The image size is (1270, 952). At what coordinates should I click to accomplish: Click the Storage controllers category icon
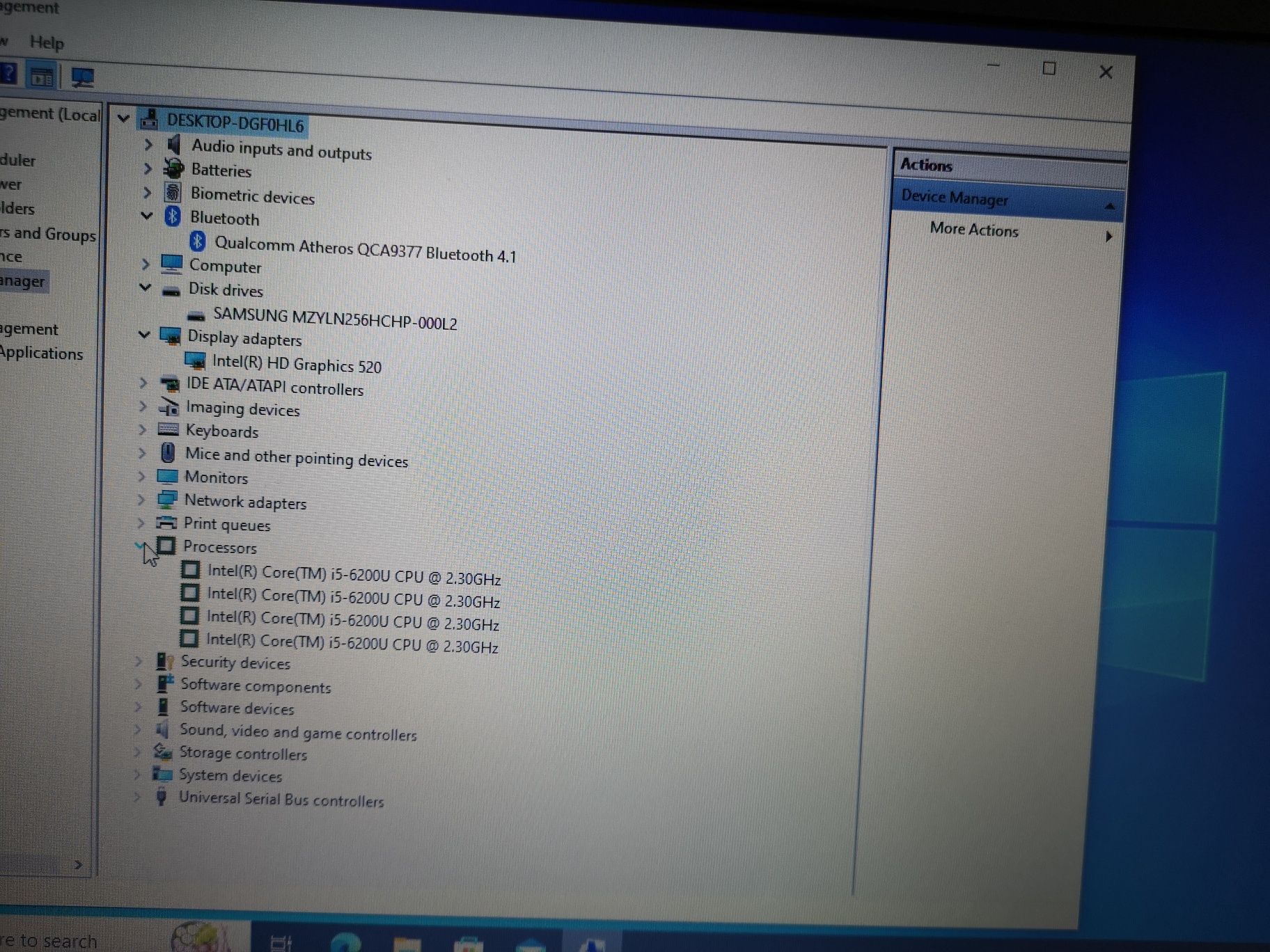162,751
